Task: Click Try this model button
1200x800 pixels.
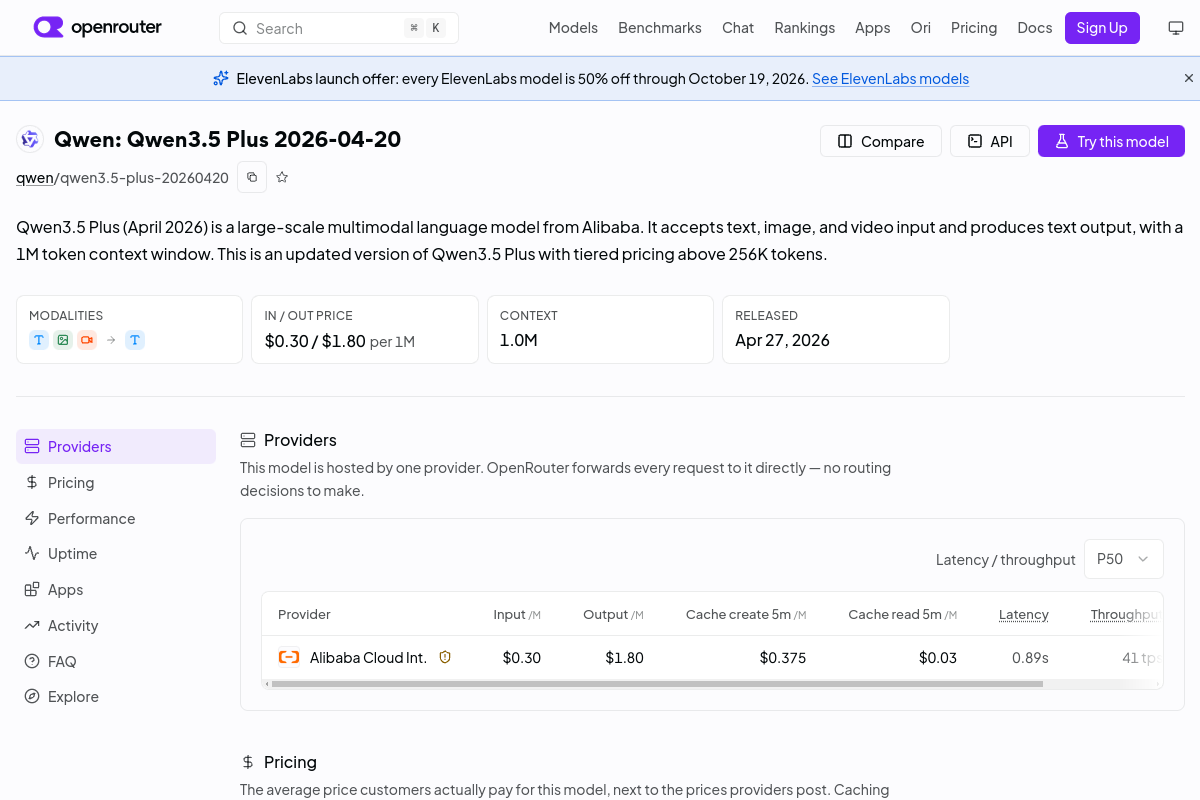Action: point(1111,141)
